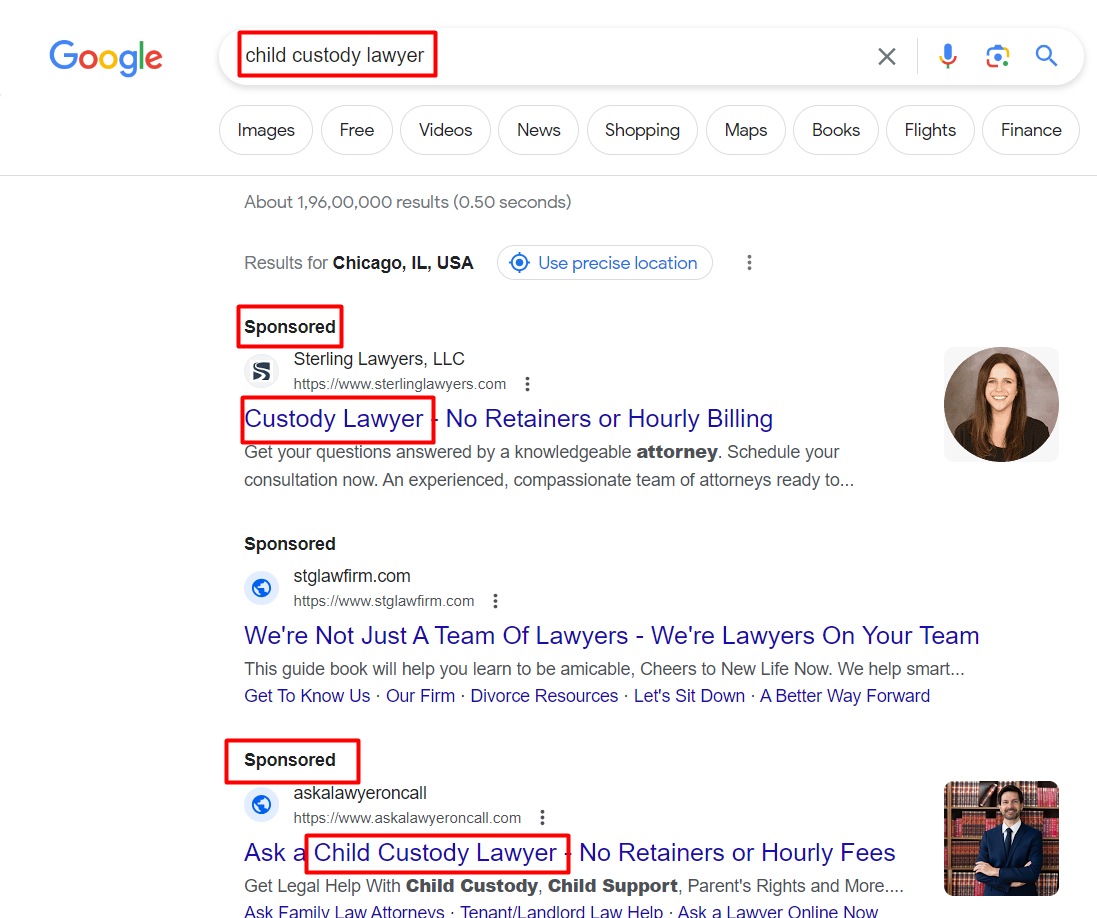The image size is (1097, 918).
Task: Click the askalawyeroncall advertiser name
Action: pos(360,793)
